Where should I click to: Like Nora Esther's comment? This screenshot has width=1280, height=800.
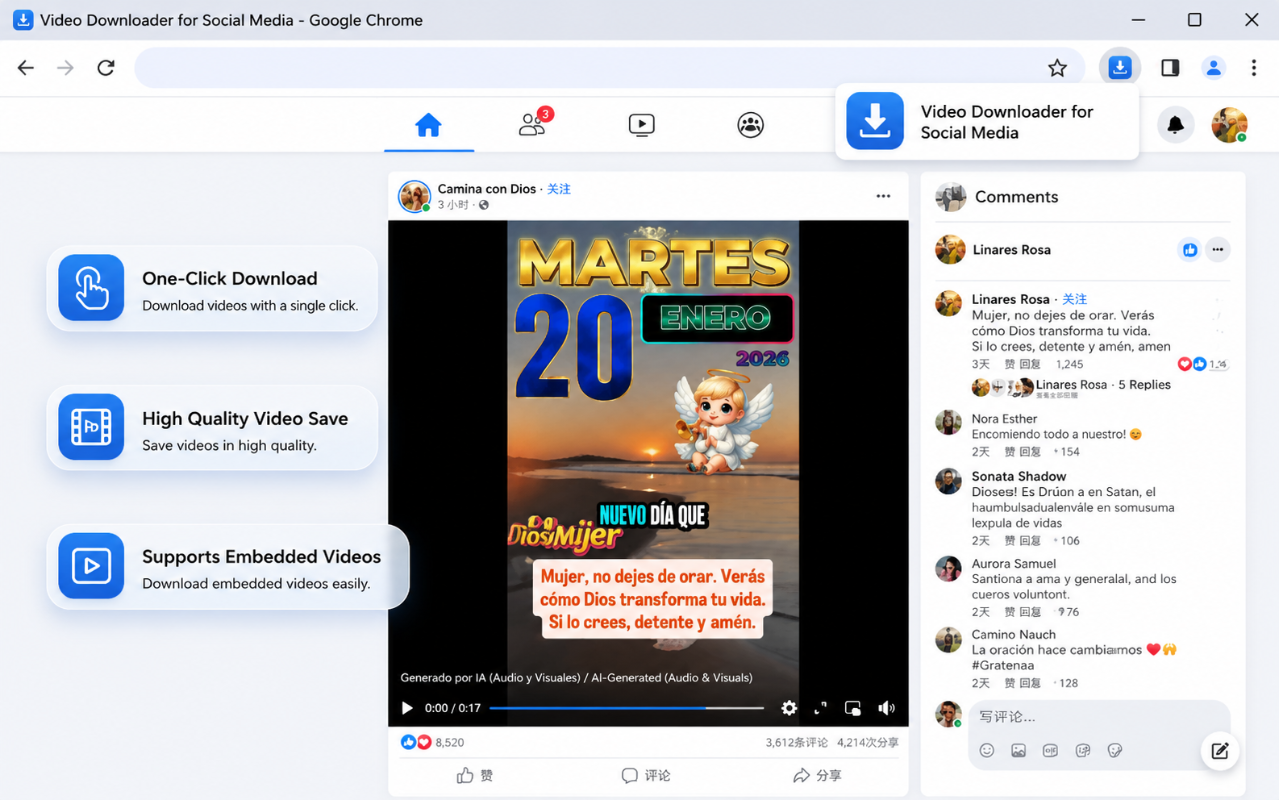(1010, 451)
